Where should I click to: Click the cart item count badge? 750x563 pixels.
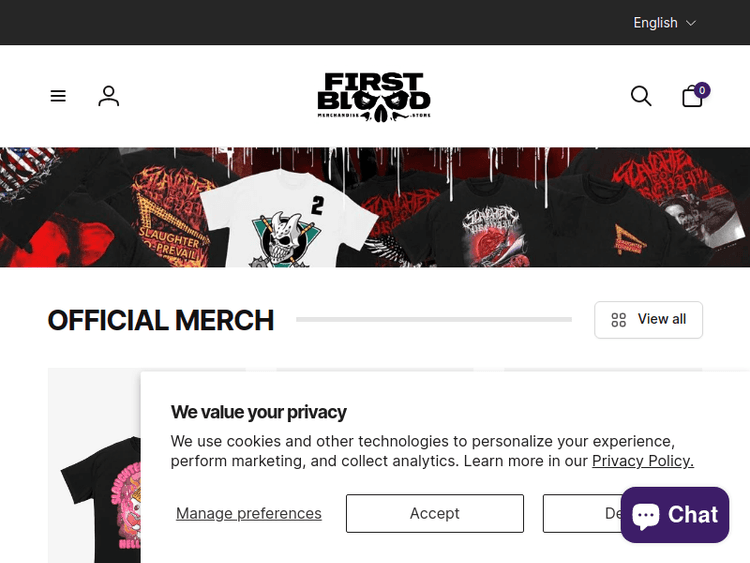702,89
